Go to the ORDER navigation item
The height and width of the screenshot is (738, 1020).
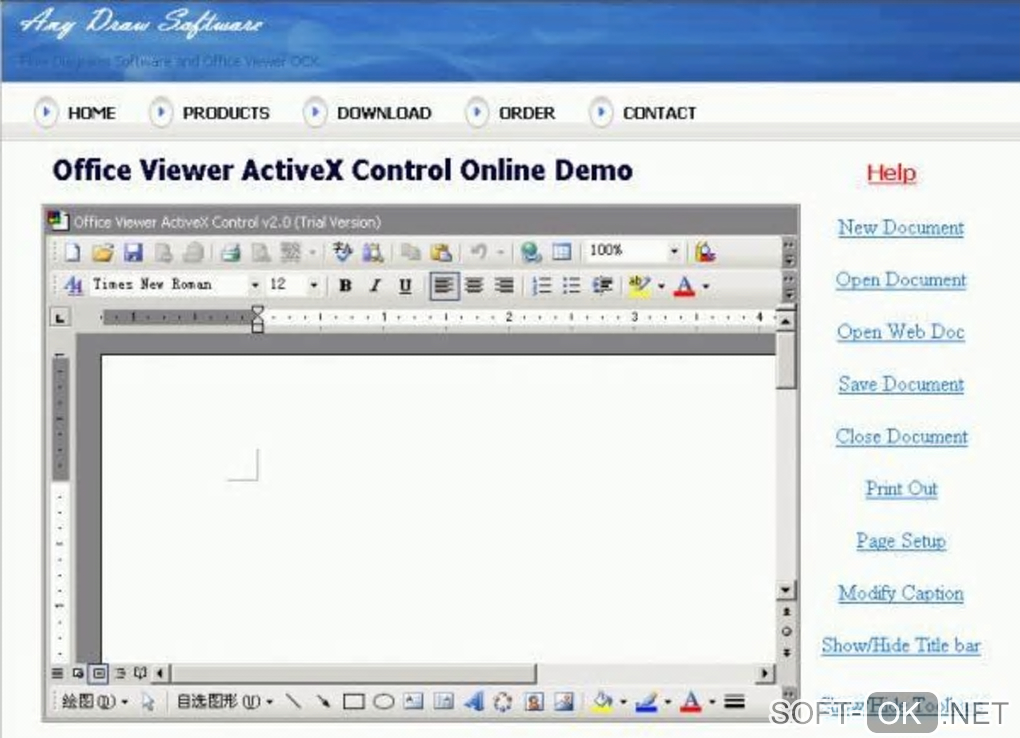(x=527, y=113)
